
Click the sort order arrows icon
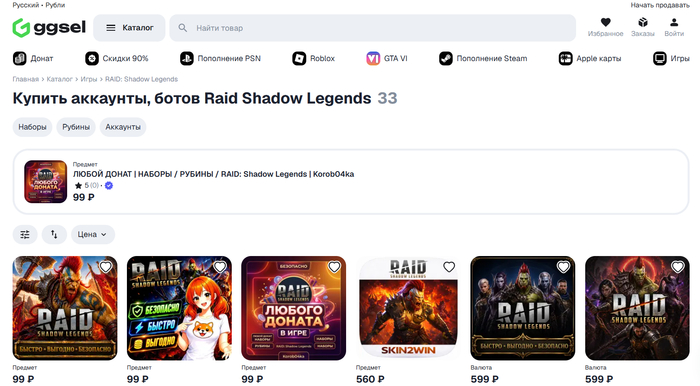[x=54, y=234]
